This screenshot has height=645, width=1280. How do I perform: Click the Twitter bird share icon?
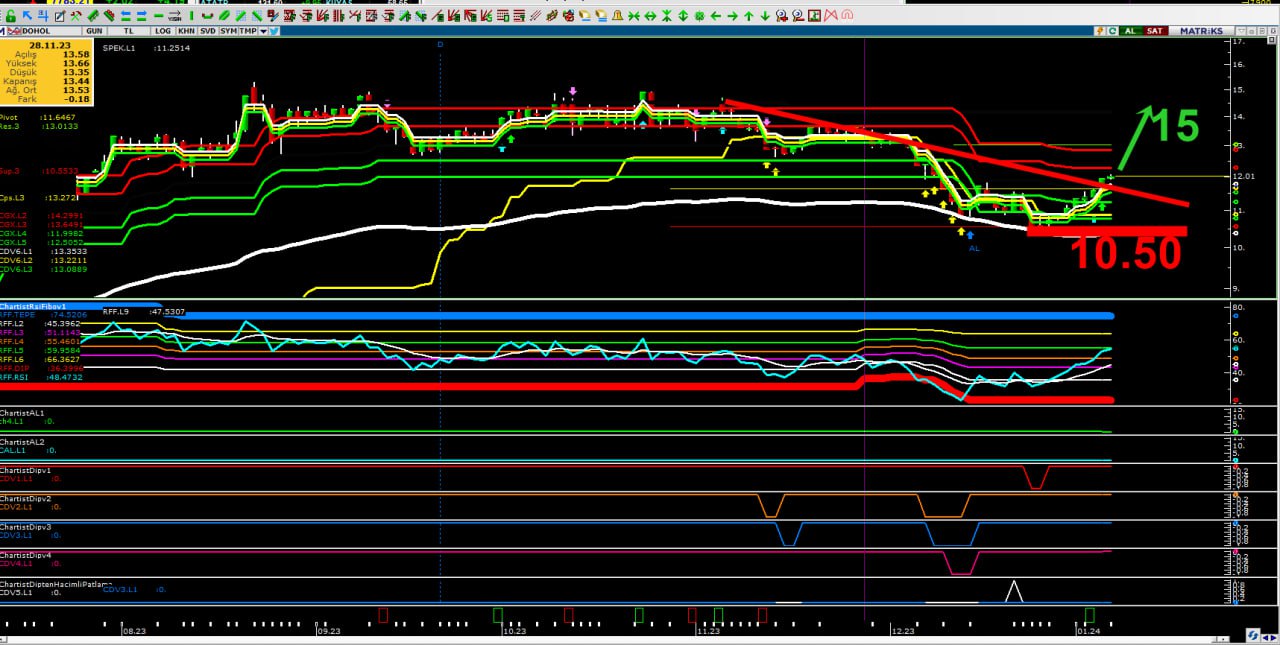point(274,31)
